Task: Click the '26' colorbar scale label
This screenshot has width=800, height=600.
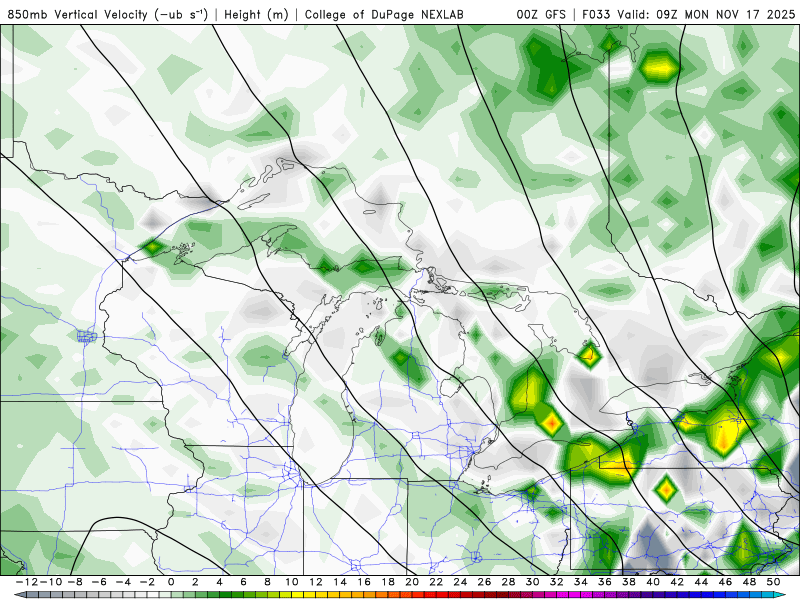Action: 484,582
